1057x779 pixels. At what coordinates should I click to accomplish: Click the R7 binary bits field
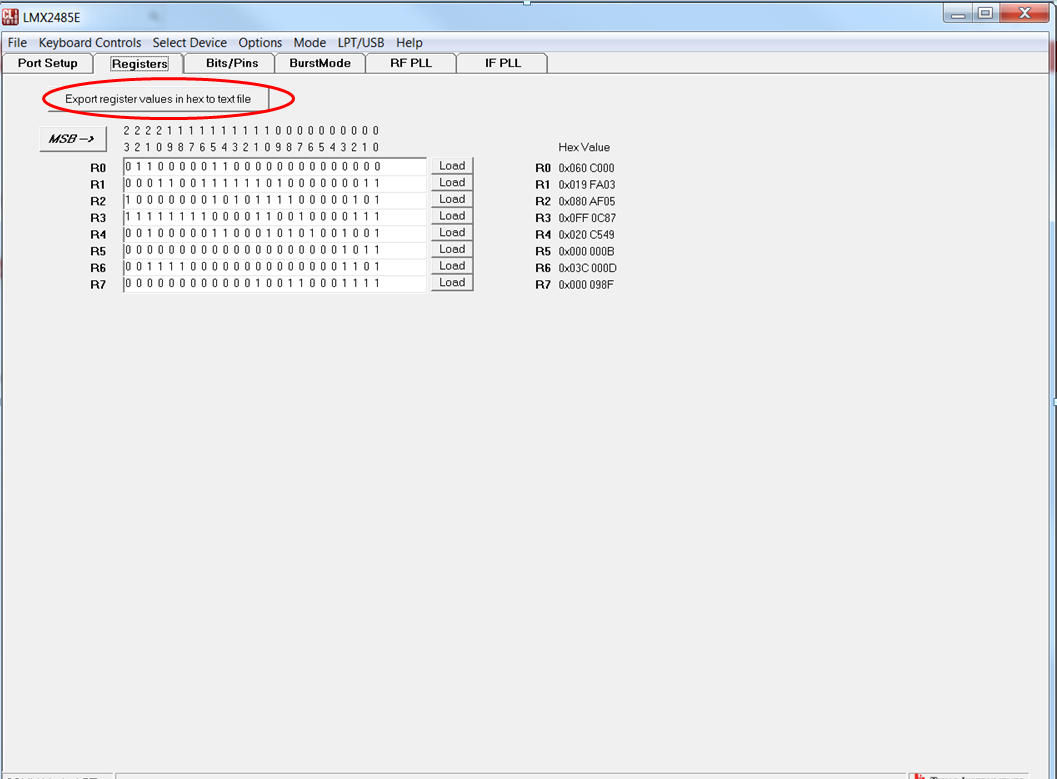[x=275, y=283]
